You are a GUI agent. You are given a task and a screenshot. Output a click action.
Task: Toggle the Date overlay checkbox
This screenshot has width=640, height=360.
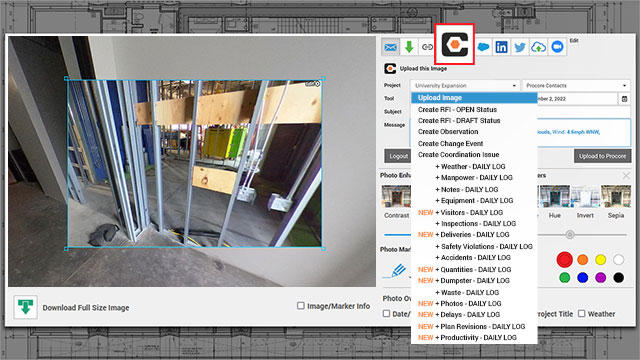[x=386, y=313]
